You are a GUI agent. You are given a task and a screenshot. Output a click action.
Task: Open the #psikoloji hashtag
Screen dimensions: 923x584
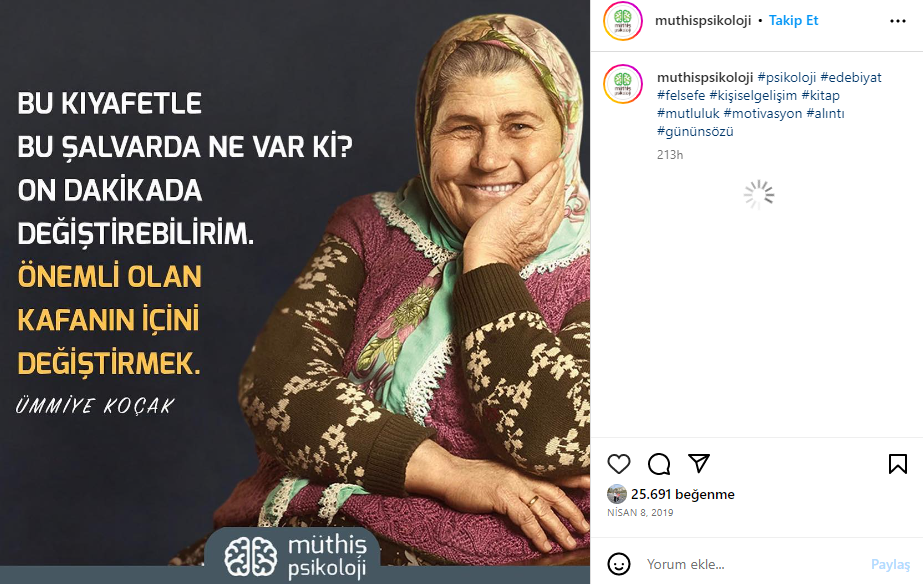pyautogui.click(x=786, y=78)
